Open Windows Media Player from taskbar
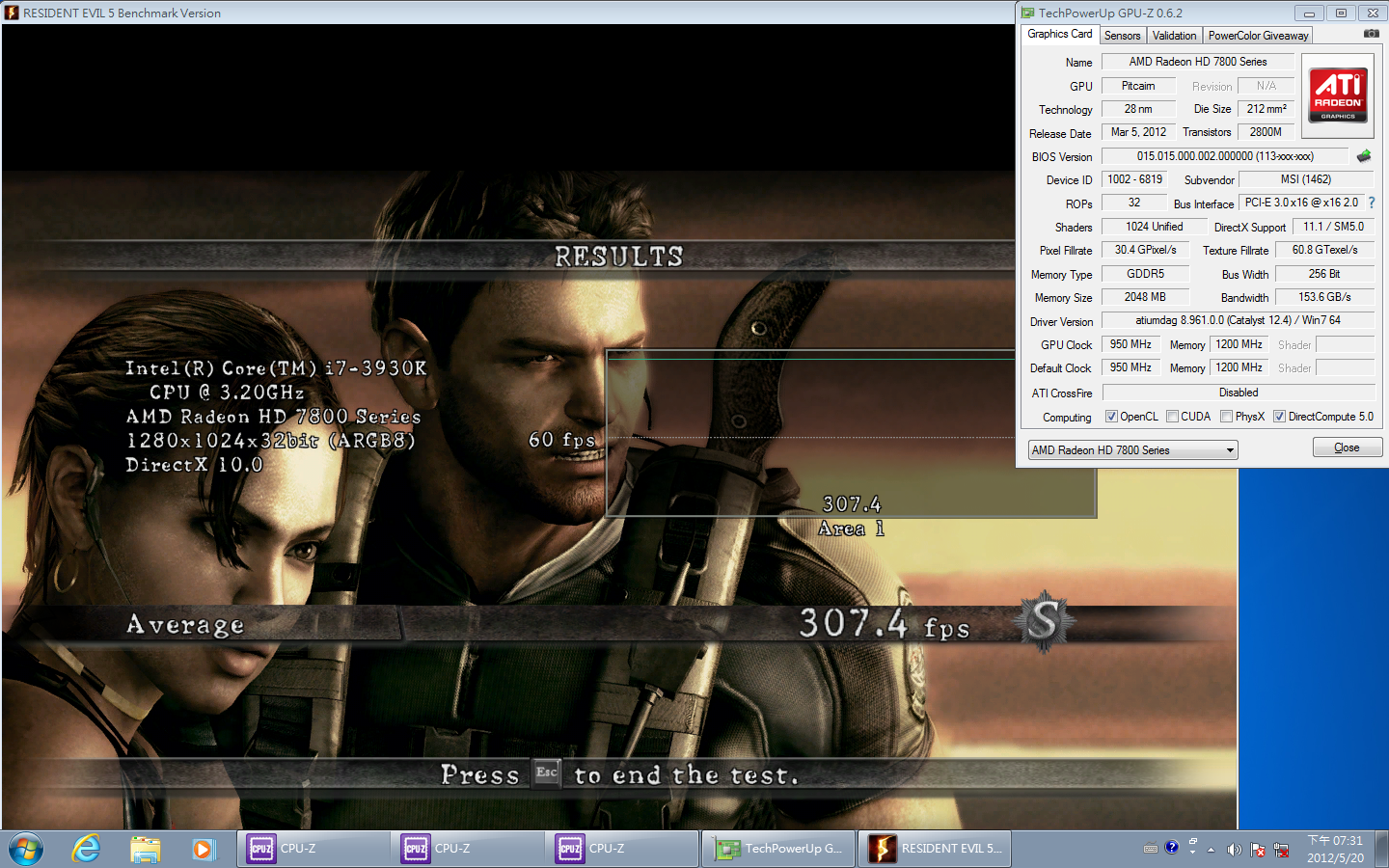Image resolution: width=1389 pixels, height=868 pixels. tap(202, 849)
